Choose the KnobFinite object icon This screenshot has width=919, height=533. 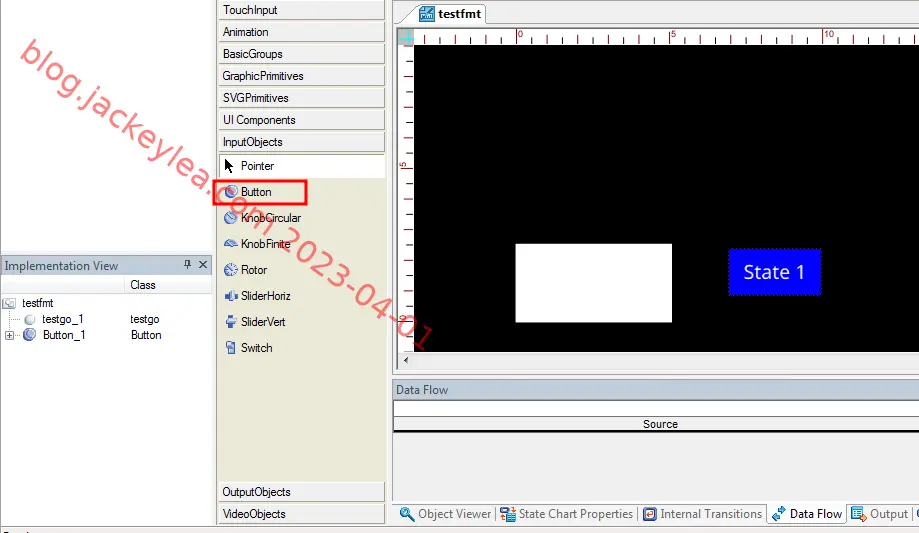coord(231,243)
